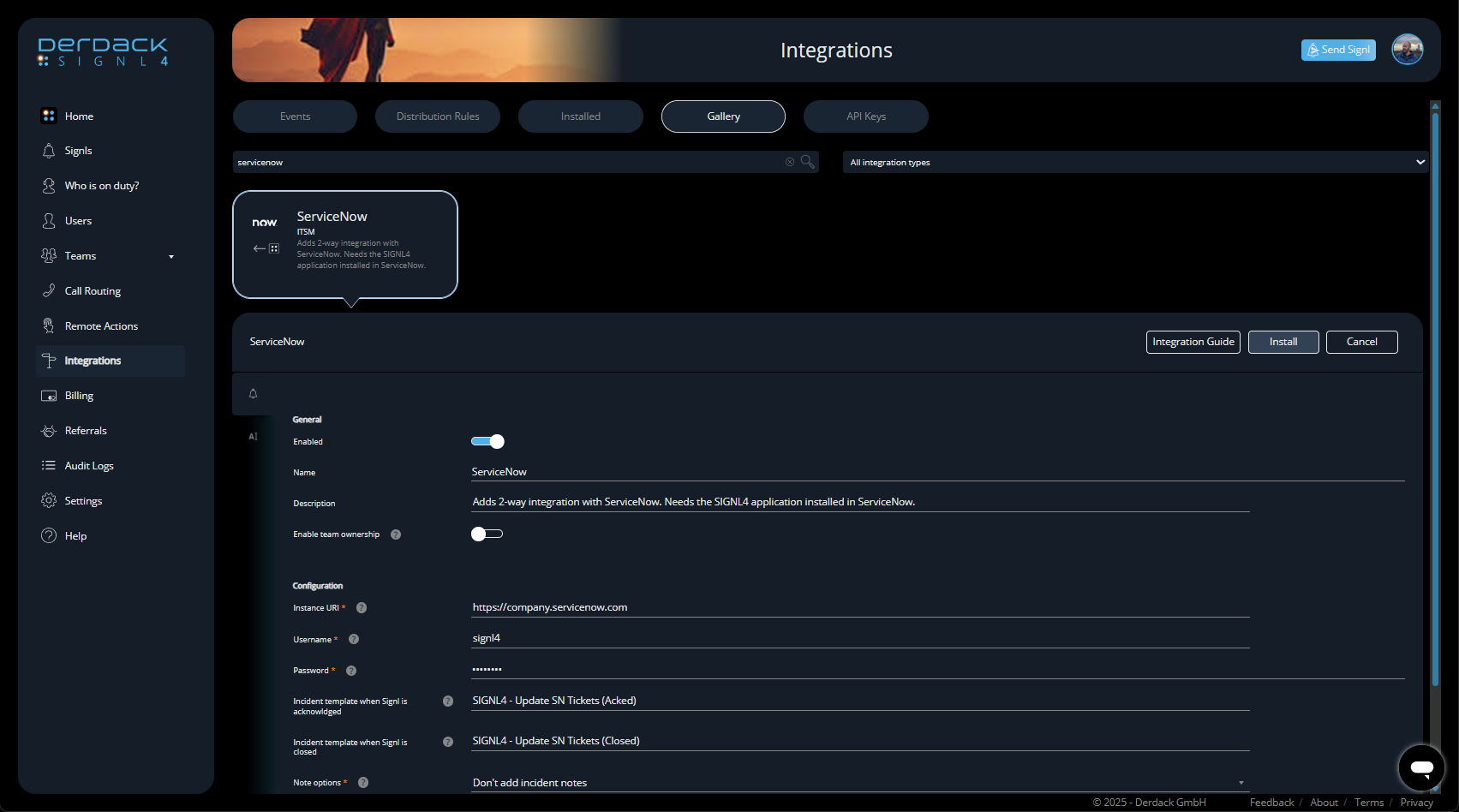Viewport: 1459px width, 812px height.
Task: Open the chat support bubble
Action: [1421, 767]
